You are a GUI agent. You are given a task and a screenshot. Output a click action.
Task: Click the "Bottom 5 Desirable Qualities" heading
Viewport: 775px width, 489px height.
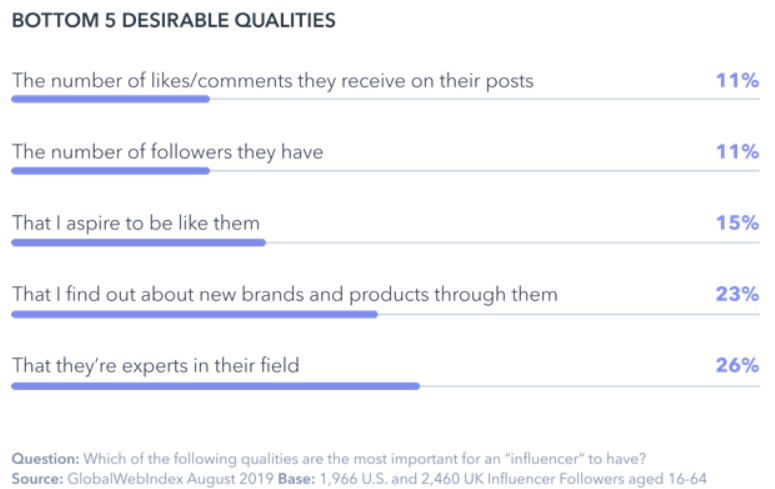[174, 20]
